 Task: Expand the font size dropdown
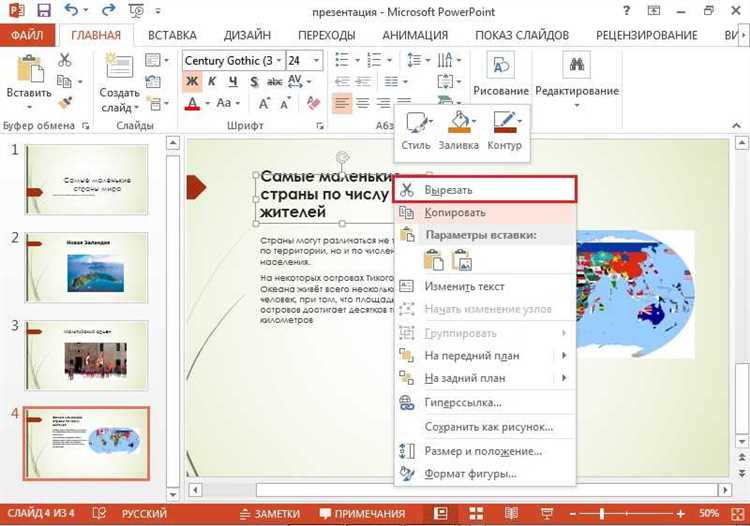[316, 61]
